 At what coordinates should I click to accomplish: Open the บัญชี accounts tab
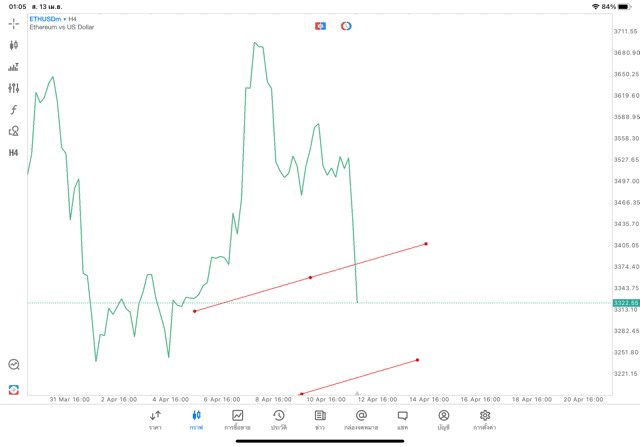point(443,420)
